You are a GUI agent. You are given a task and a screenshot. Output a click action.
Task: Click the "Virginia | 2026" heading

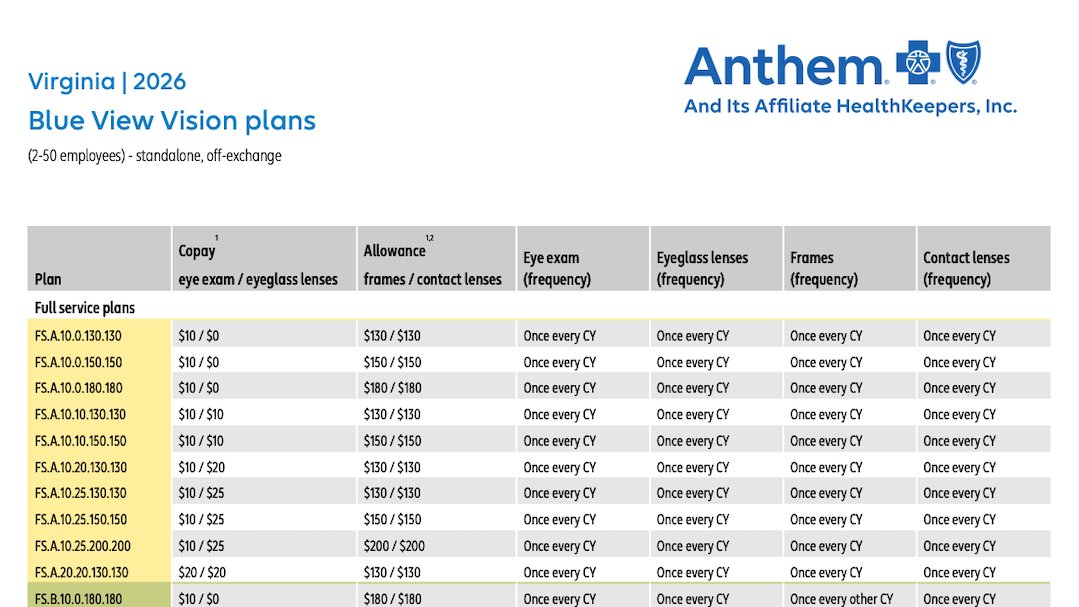pyautogui.click(x=107, y=82)
